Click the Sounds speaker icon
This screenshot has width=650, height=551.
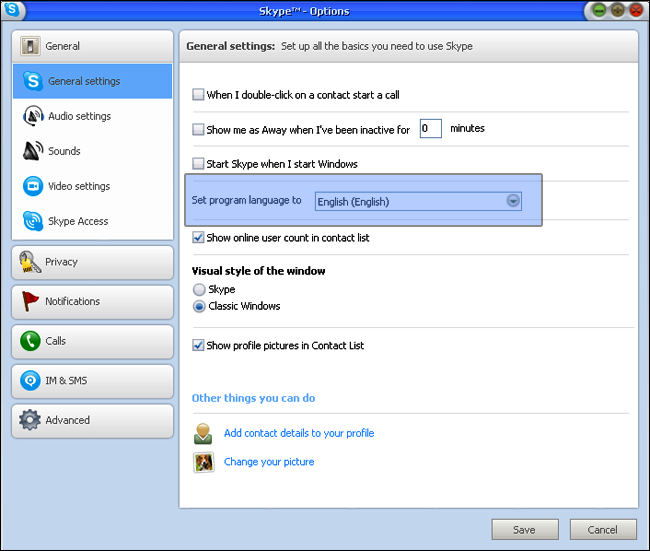(x=33, y=151)
